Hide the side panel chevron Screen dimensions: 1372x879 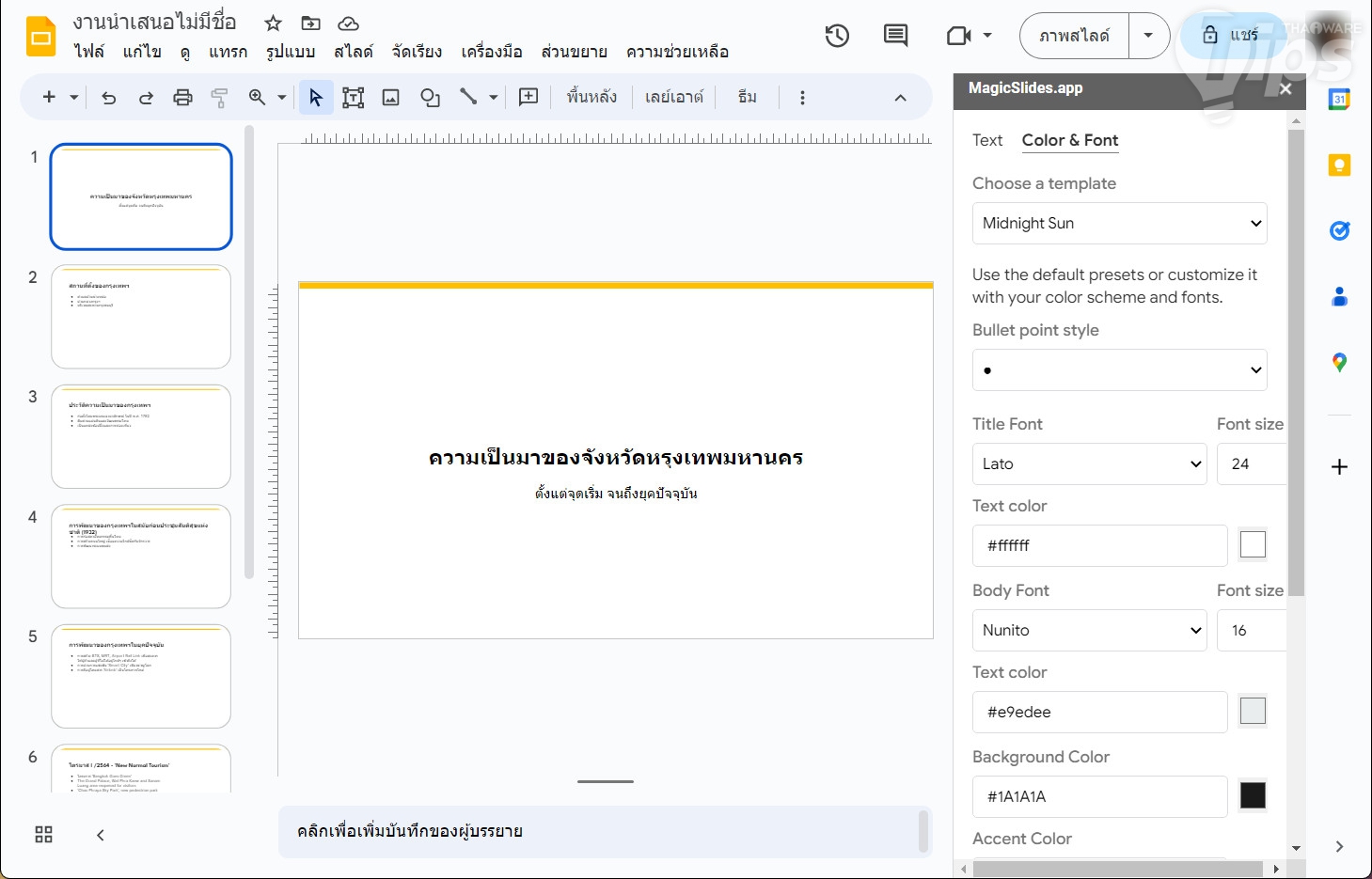pyautogui.click(x=1339, y=846)
